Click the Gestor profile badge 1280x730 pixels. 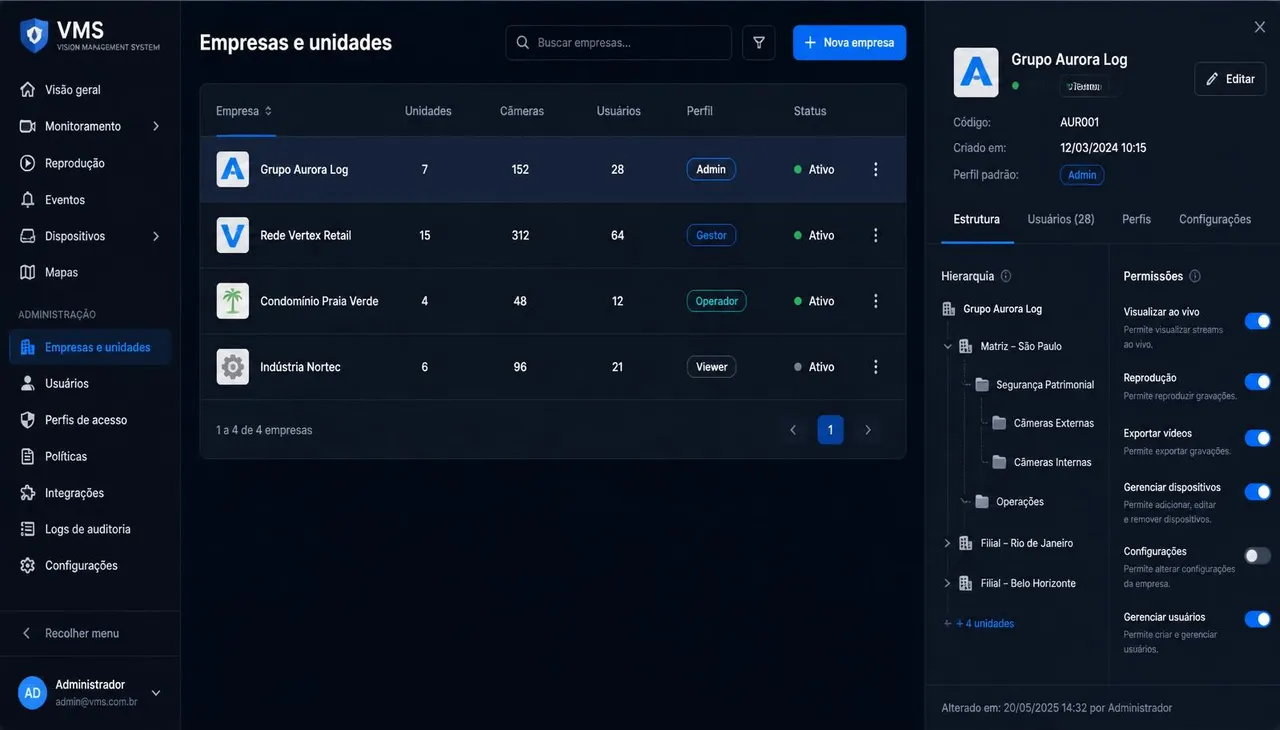[x=712, y=235]
